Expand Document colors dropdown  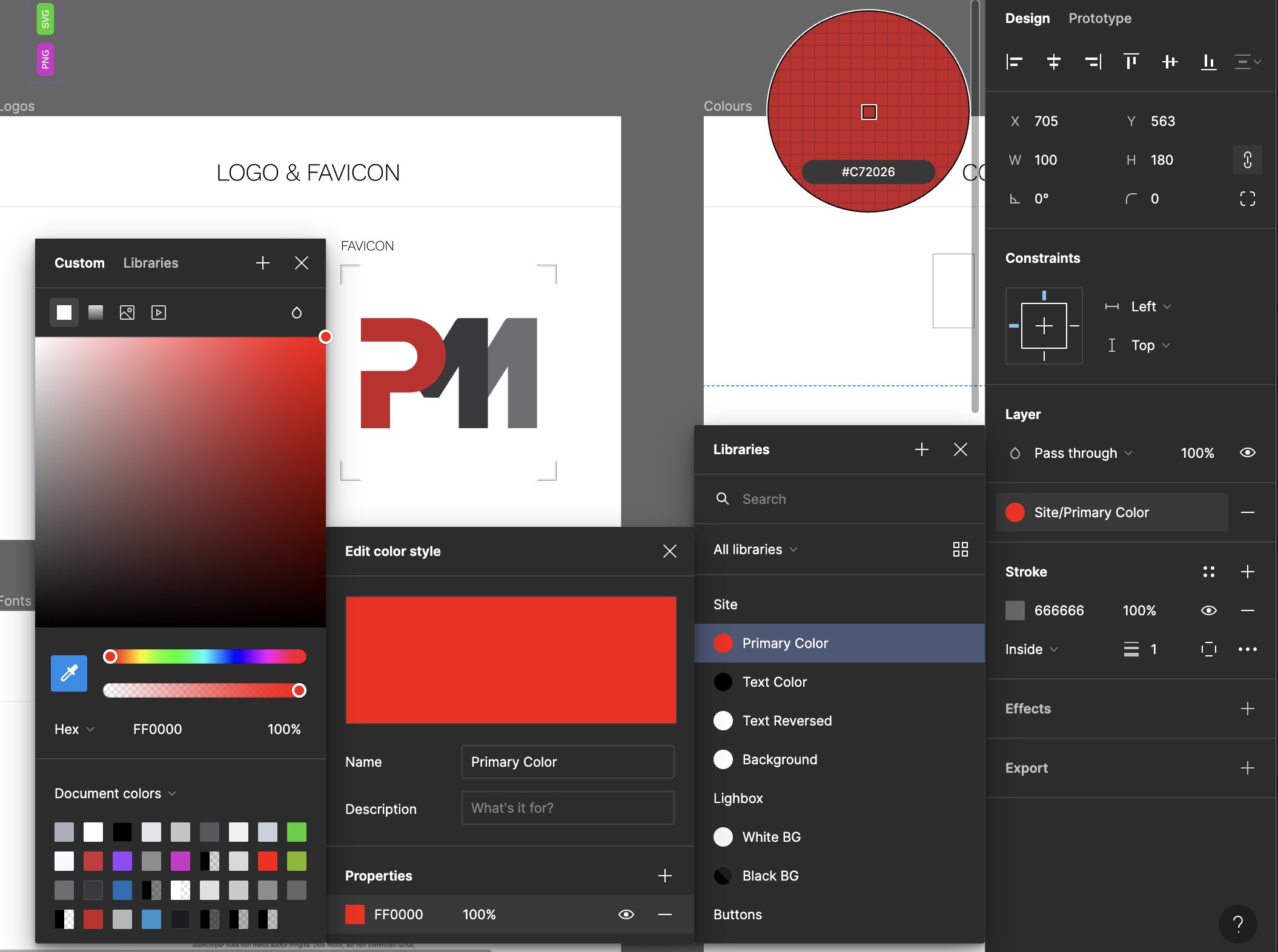coord(115,793)
